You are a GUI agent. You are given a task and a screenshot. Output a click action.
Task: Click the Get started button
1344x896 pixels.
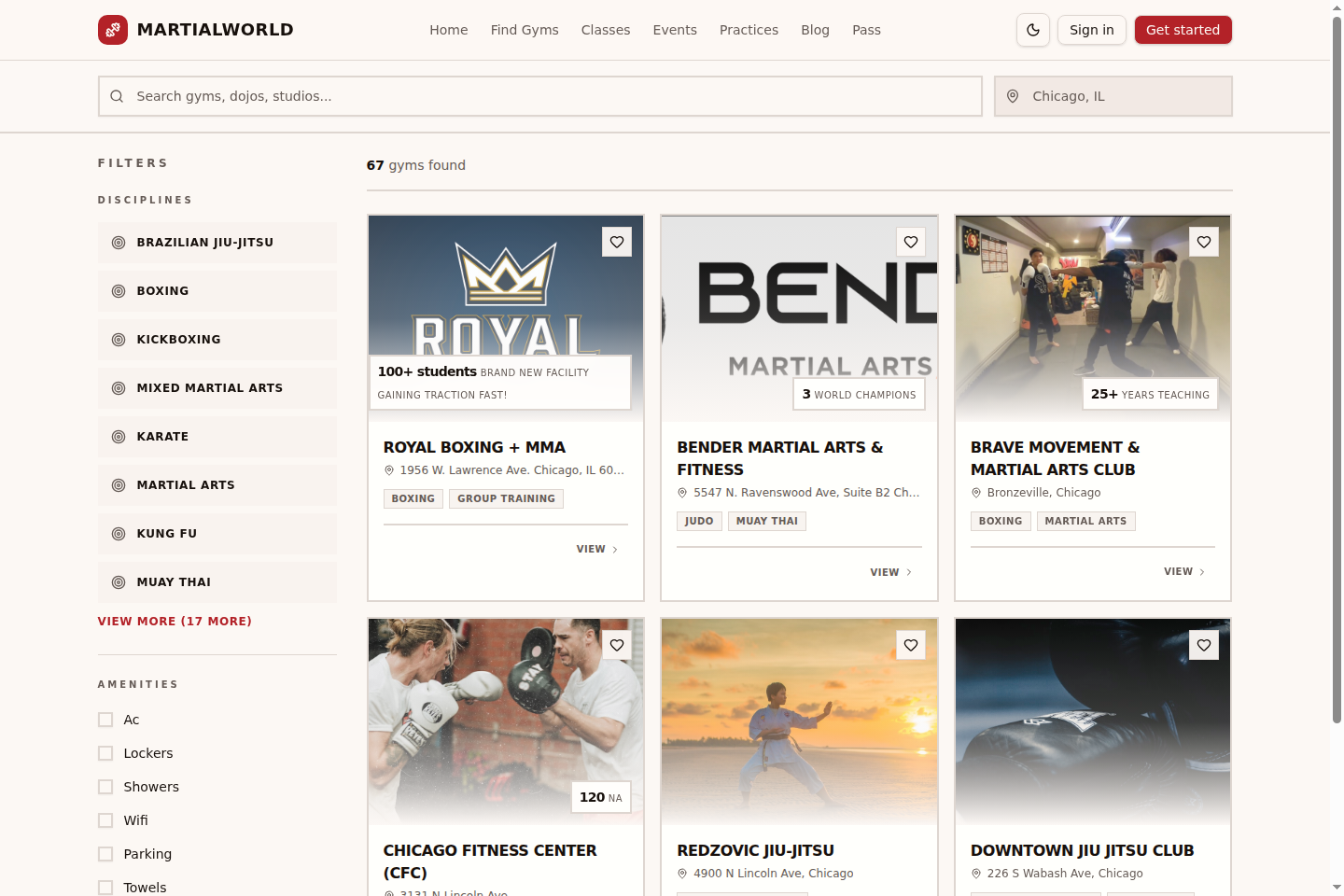click(1183, 30)
